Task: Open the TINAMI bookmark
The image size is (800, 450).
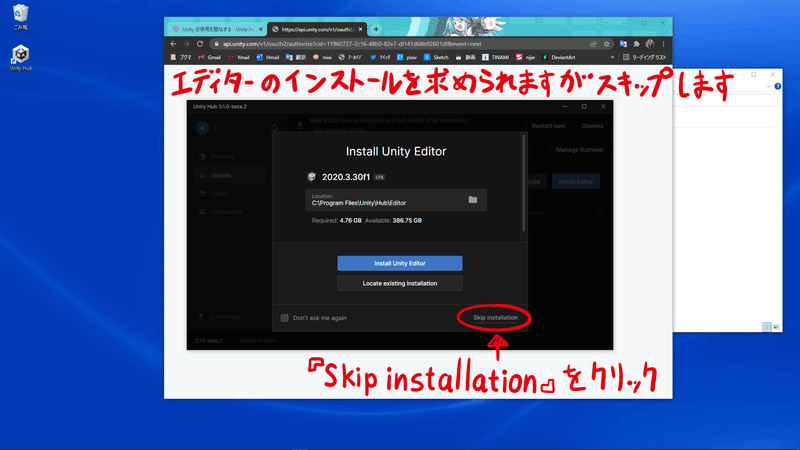Action: click(495, 57)
